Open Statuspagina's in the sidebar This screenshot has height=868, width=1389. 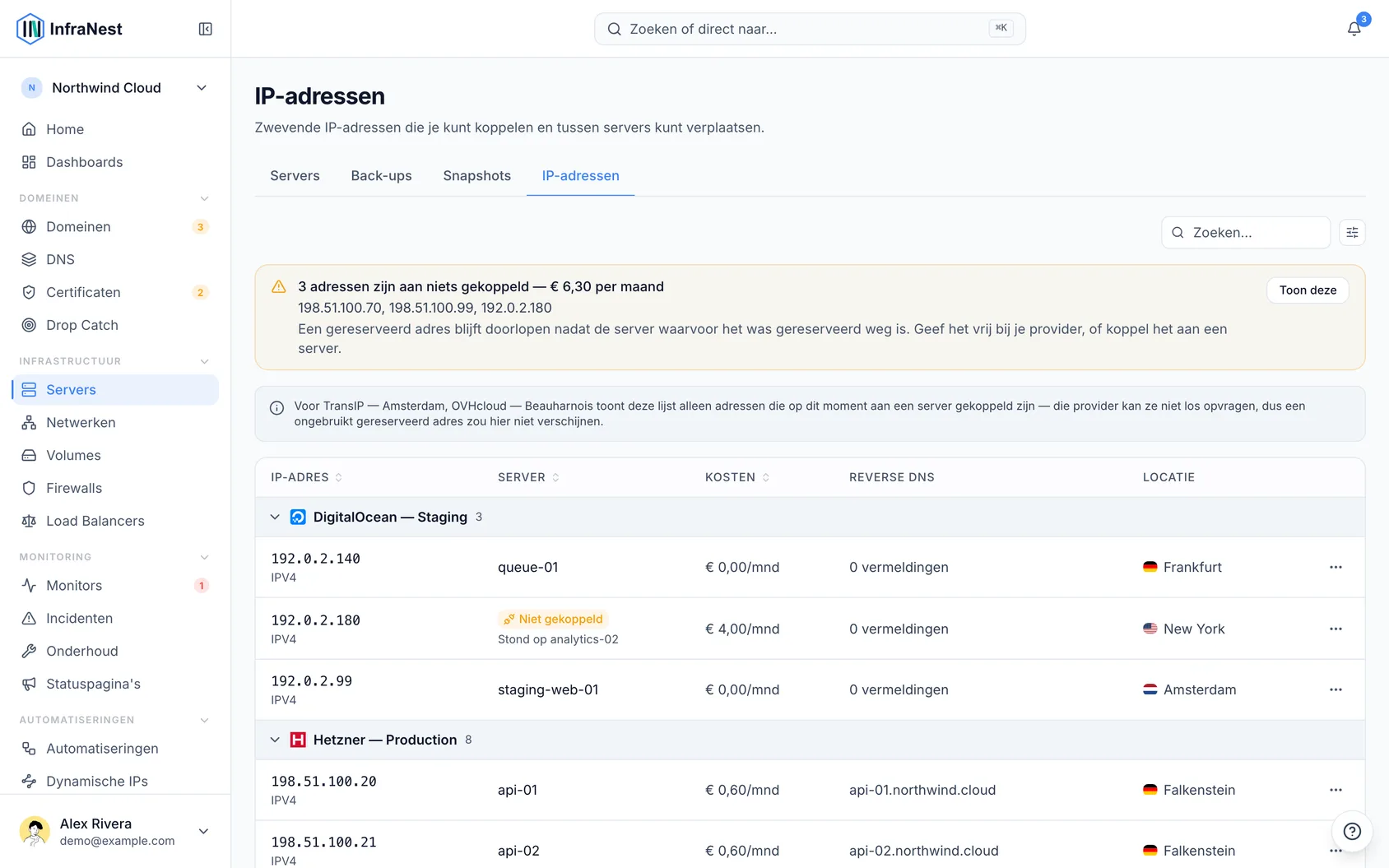pyautogui.click(x=115, y=684)
